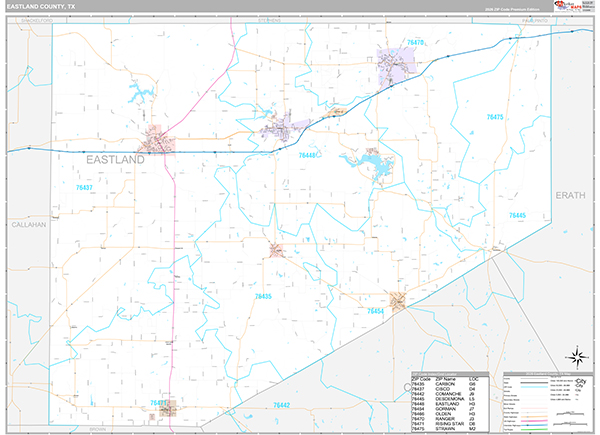Click ZIP code label 76437 on the map

[84, 187]
